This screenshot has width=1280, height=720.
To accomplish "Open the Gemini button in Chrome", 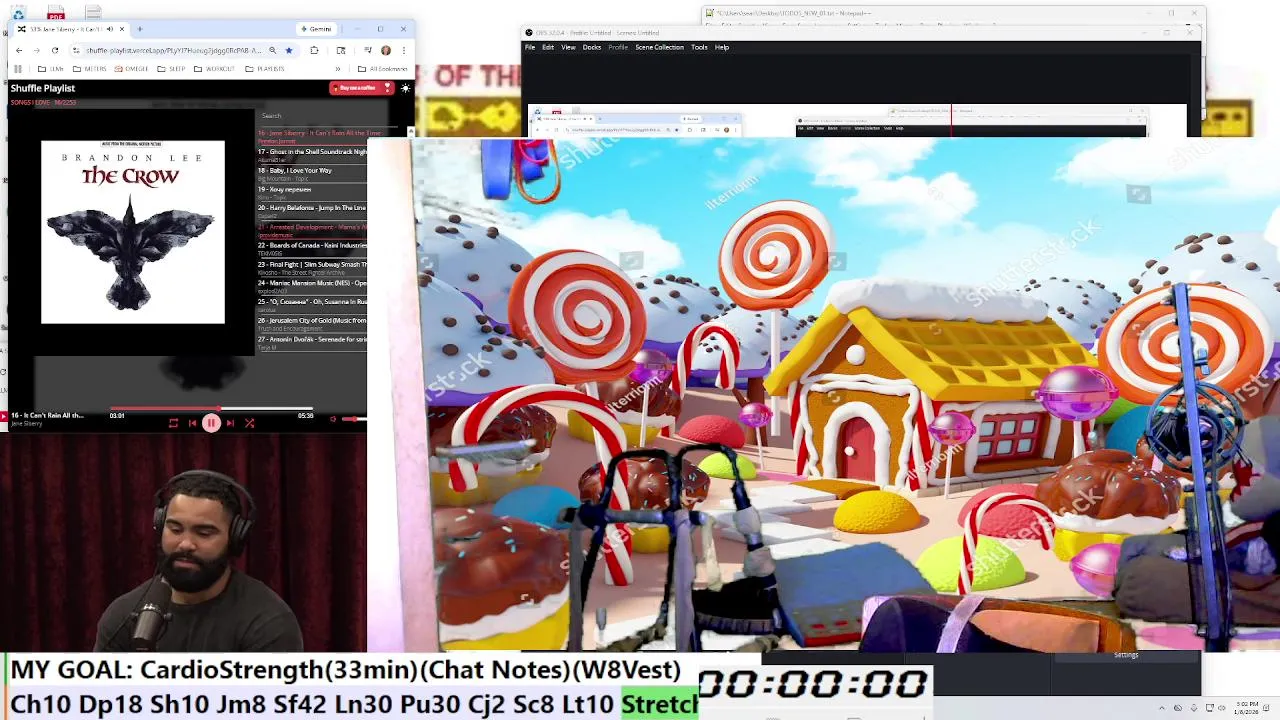I will coord(316,29).
